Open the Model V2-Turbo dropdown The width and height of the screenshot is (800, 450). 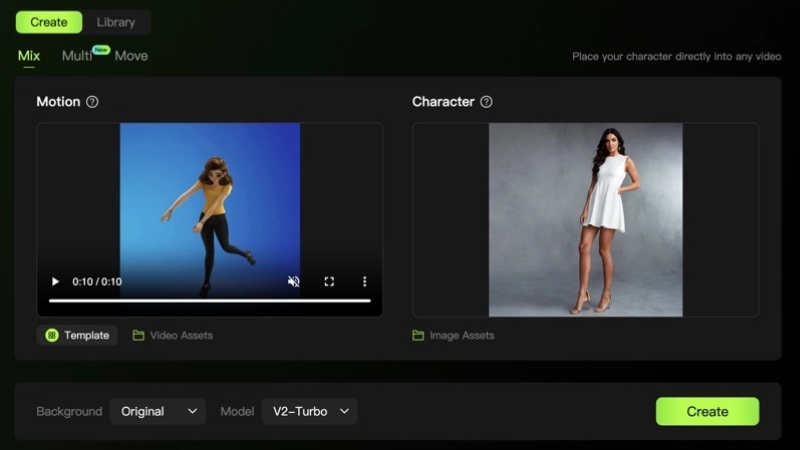pos(309,411)
